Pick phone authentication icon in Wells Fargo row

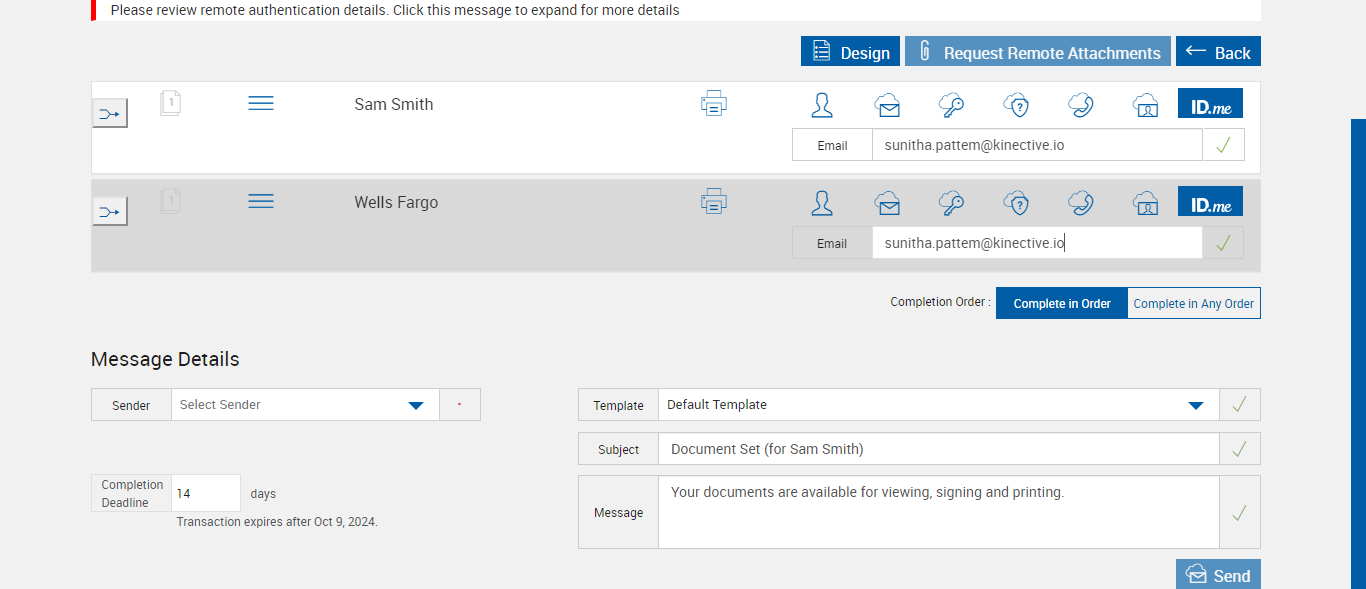click(1080, 203)
